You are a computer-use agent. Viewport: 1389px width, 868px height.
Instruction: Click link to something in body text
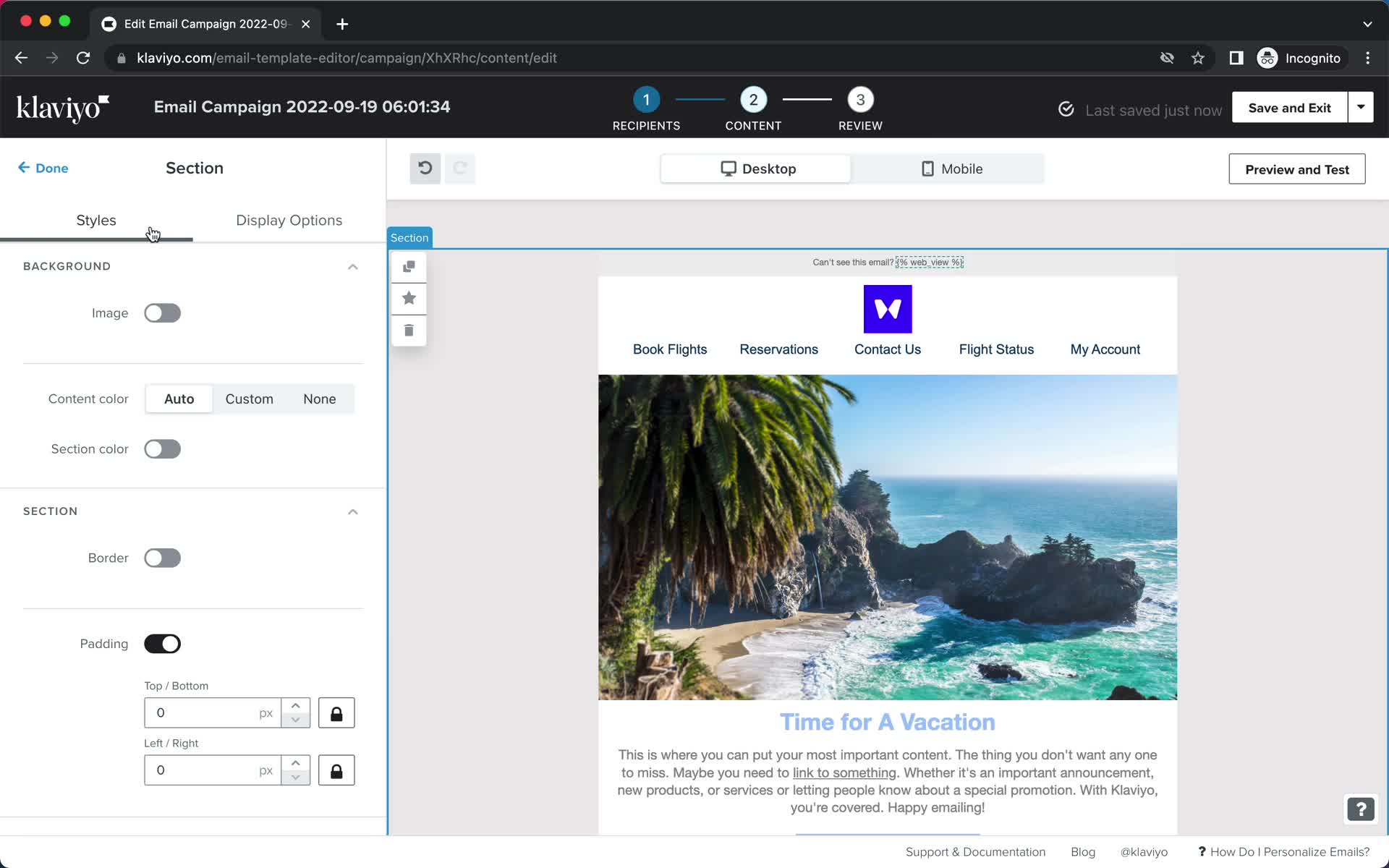point(844,773)
